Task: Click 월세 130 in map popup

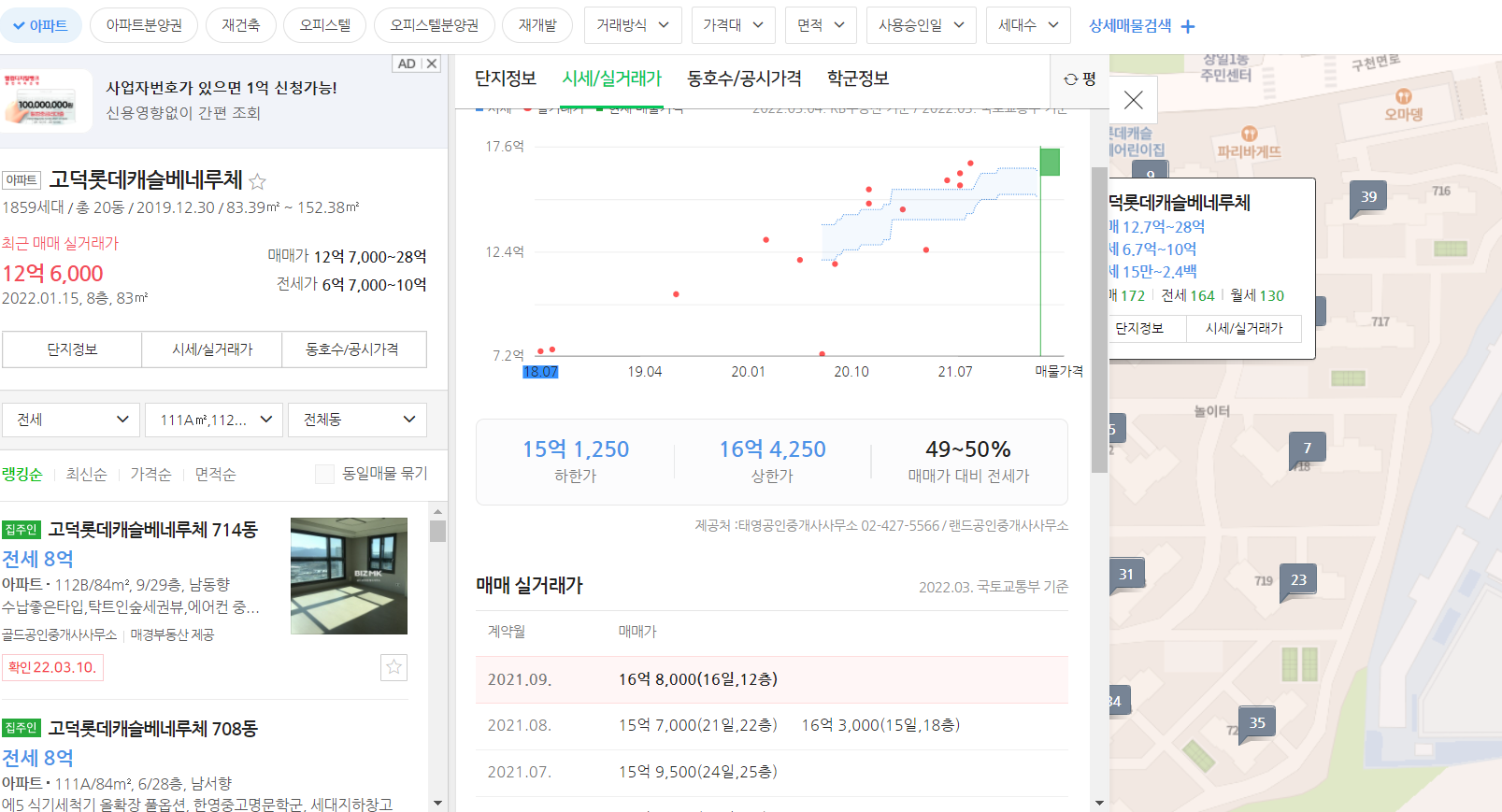Action: point(1257,295)
